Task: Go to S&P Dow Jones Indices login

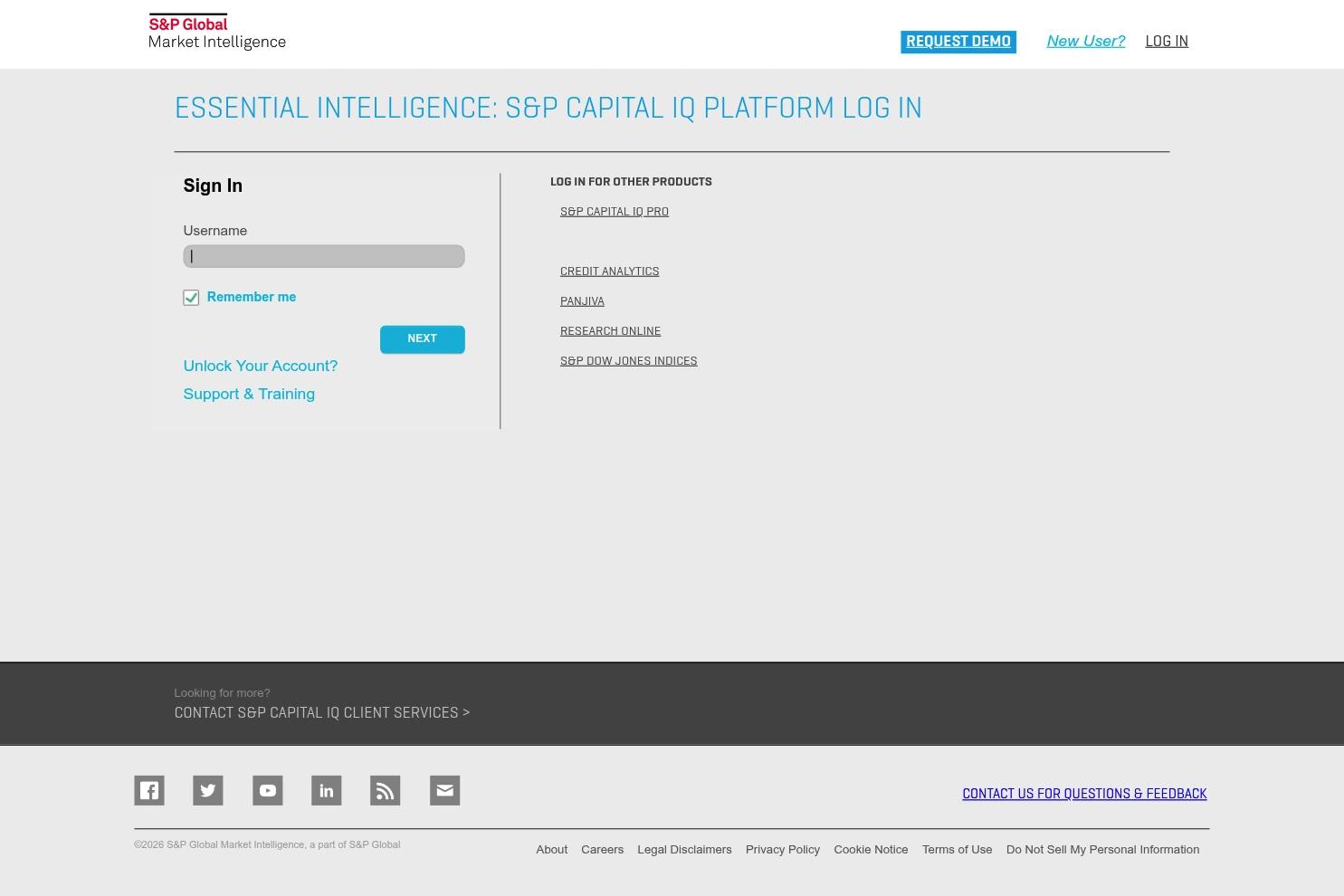Action: [x=629, y=361]
